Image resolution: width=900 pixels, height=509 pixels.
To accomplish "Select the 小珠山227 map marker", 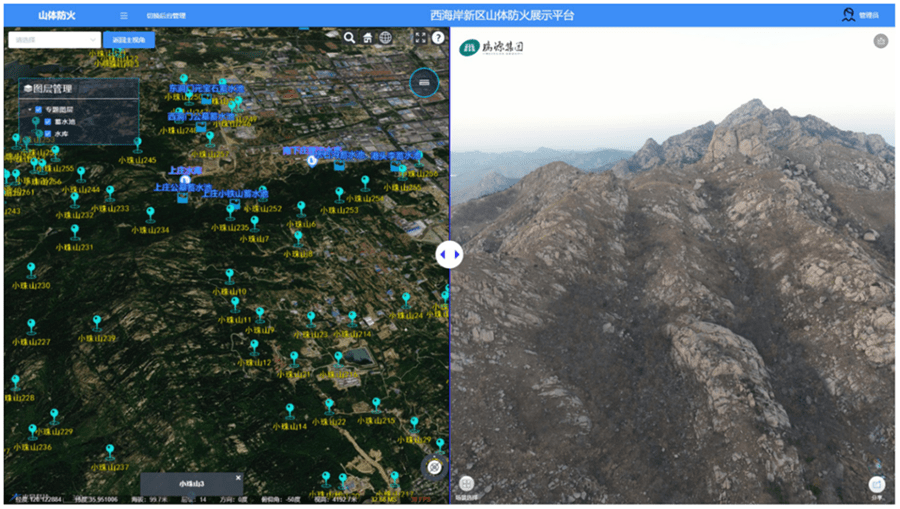I will 32,326.
